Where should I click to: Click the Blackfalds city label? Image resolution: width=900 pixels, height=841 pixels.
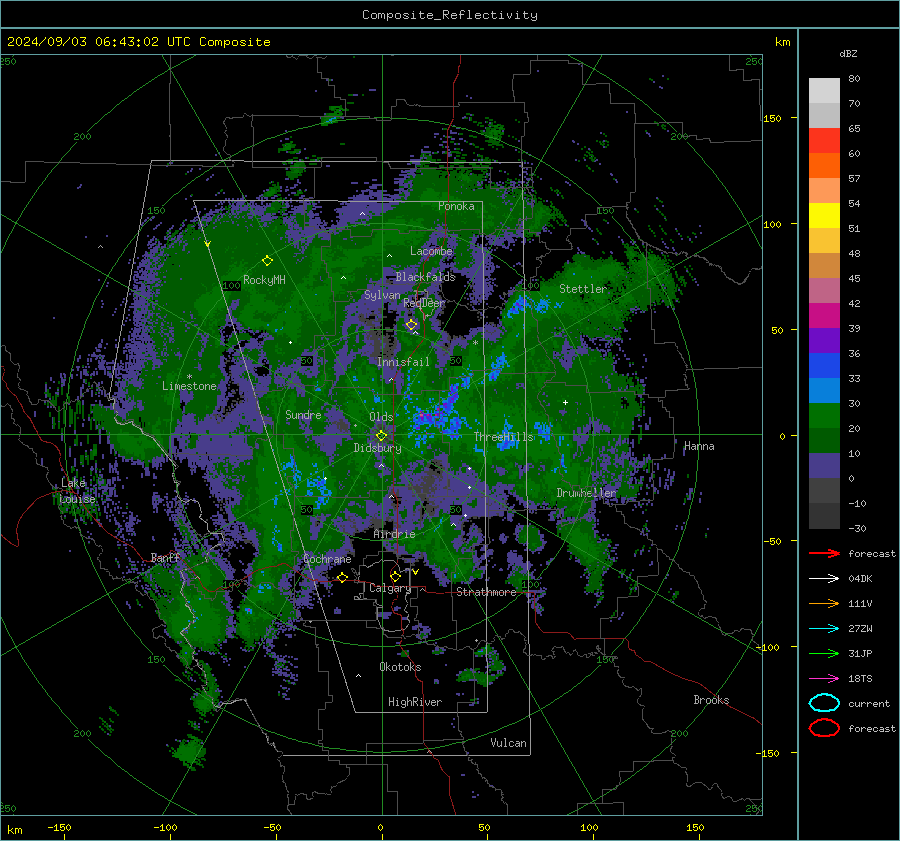425,277
